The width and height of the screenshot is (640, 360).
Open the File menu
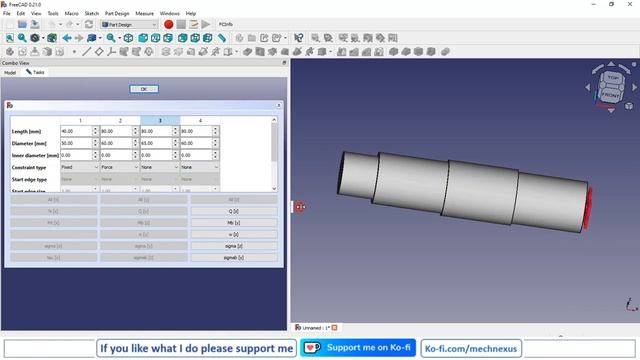tap(7, 13)
